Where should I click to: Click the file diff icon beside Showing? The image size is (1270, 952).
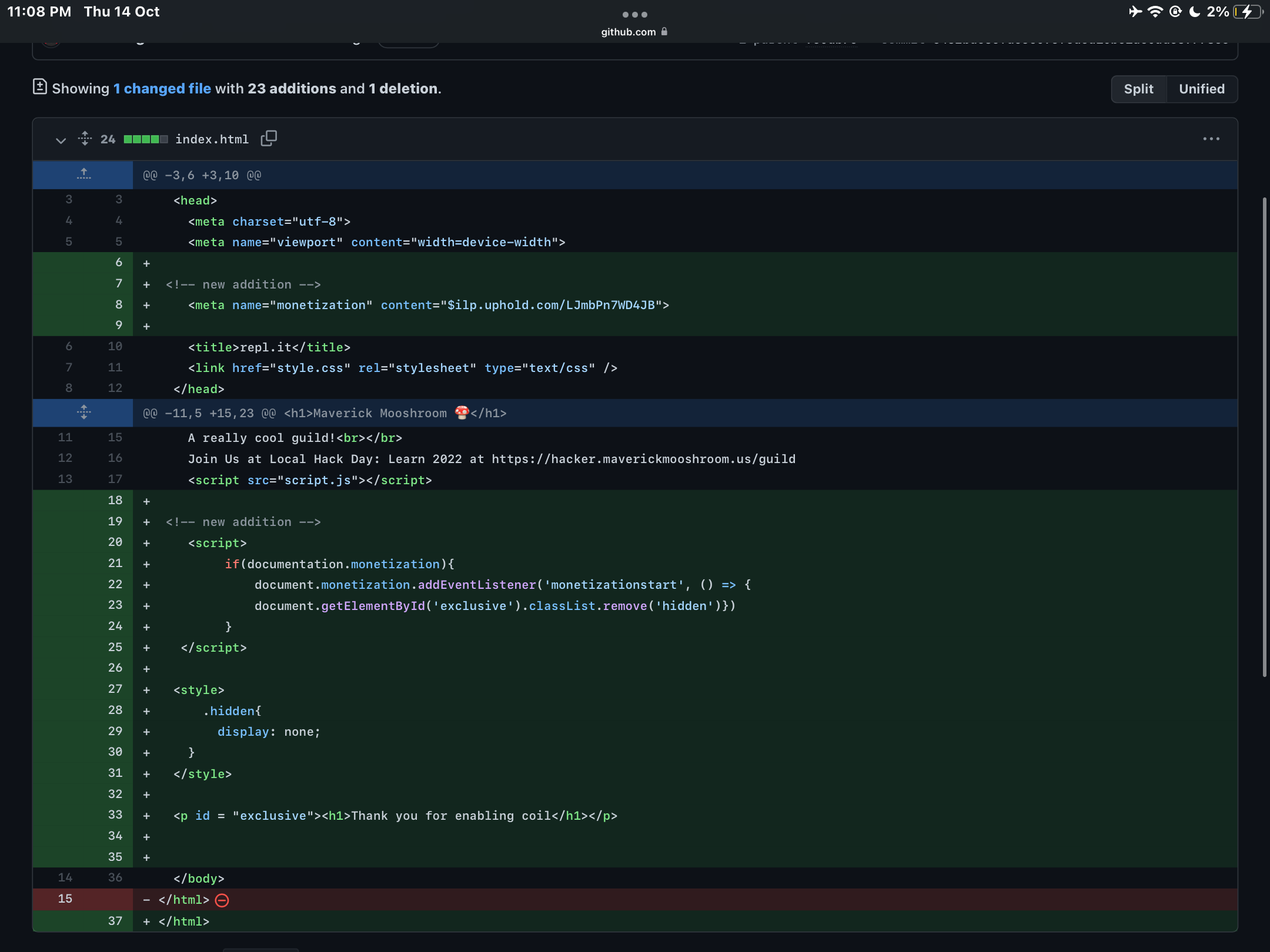(x=39, y=88)
